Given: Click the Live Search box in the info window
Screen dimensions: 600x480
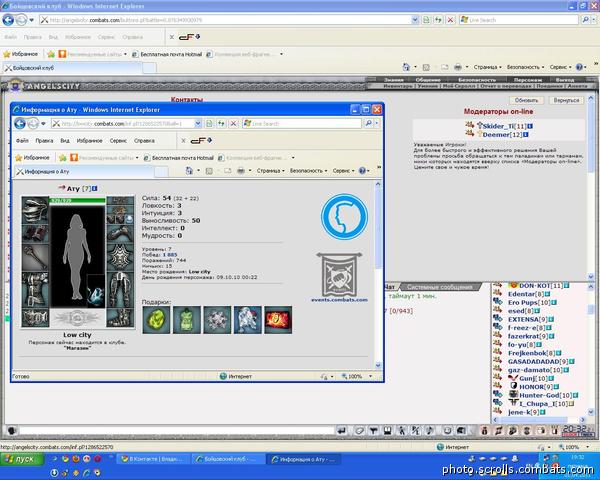Looking at the screenshot, I should pyautogui.click(x=302, y=123).
